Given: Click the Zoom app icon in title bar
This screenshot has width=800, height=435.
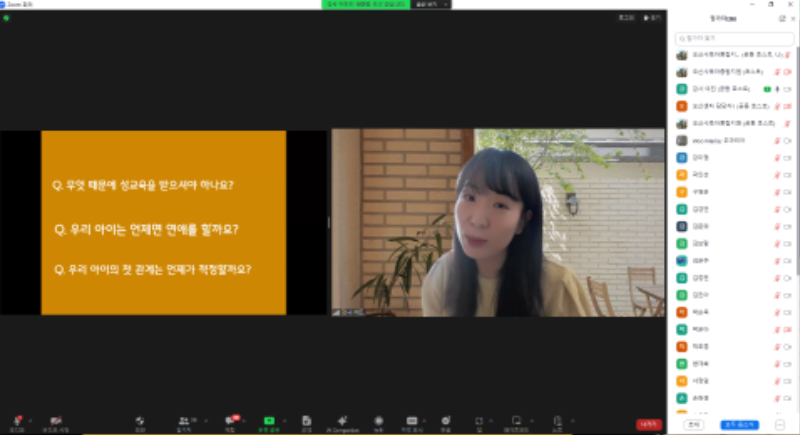Looking at the screenshot, I should (3, 4).
